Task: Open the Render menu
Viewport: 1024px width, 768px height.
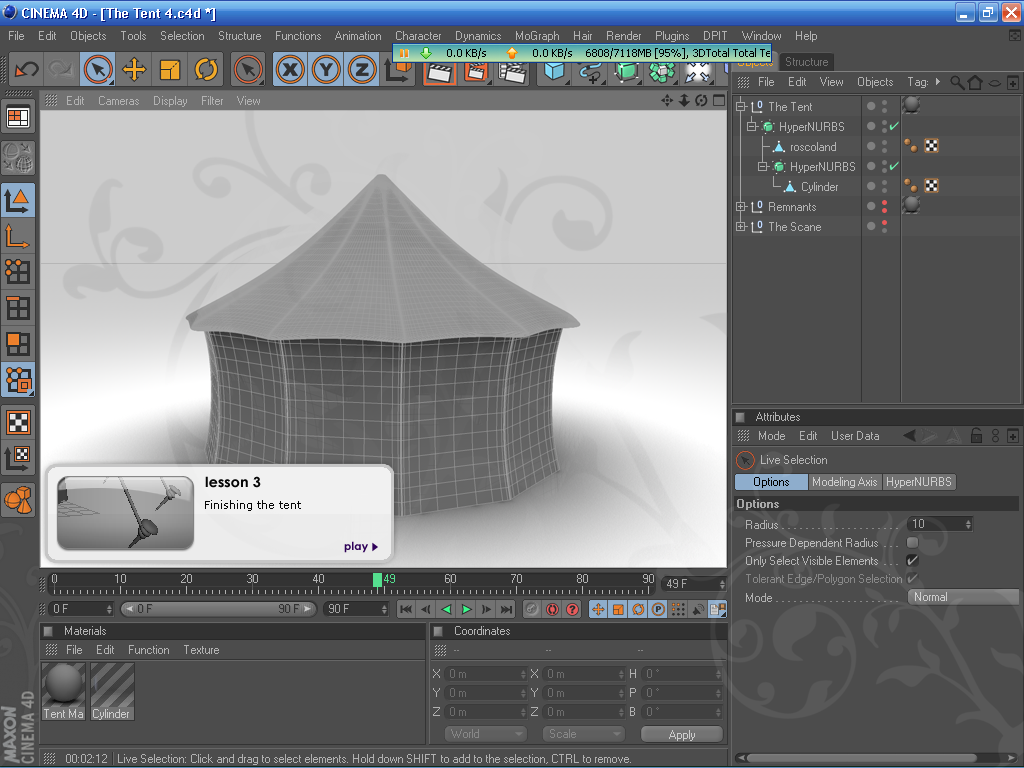Action: 623,36
